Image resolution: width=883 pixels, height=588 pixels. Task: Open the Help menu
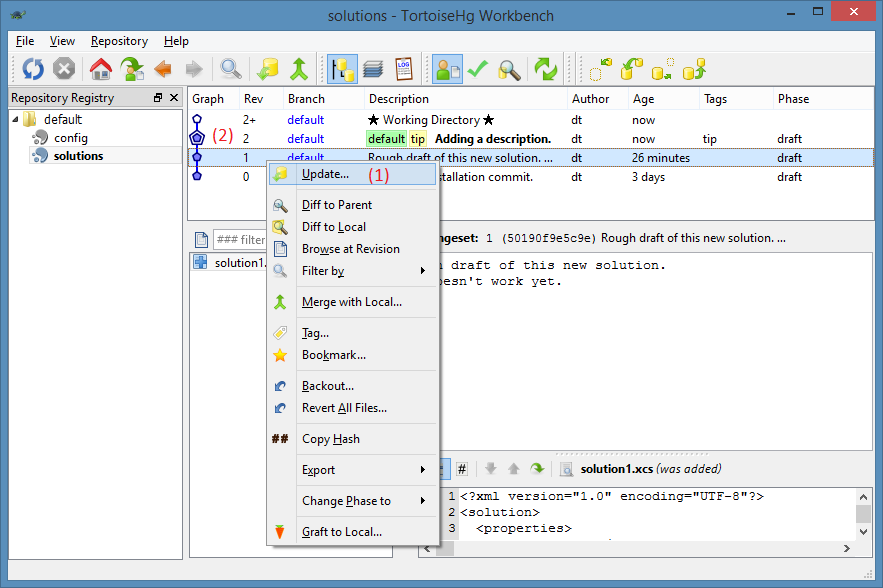(176, 41)
